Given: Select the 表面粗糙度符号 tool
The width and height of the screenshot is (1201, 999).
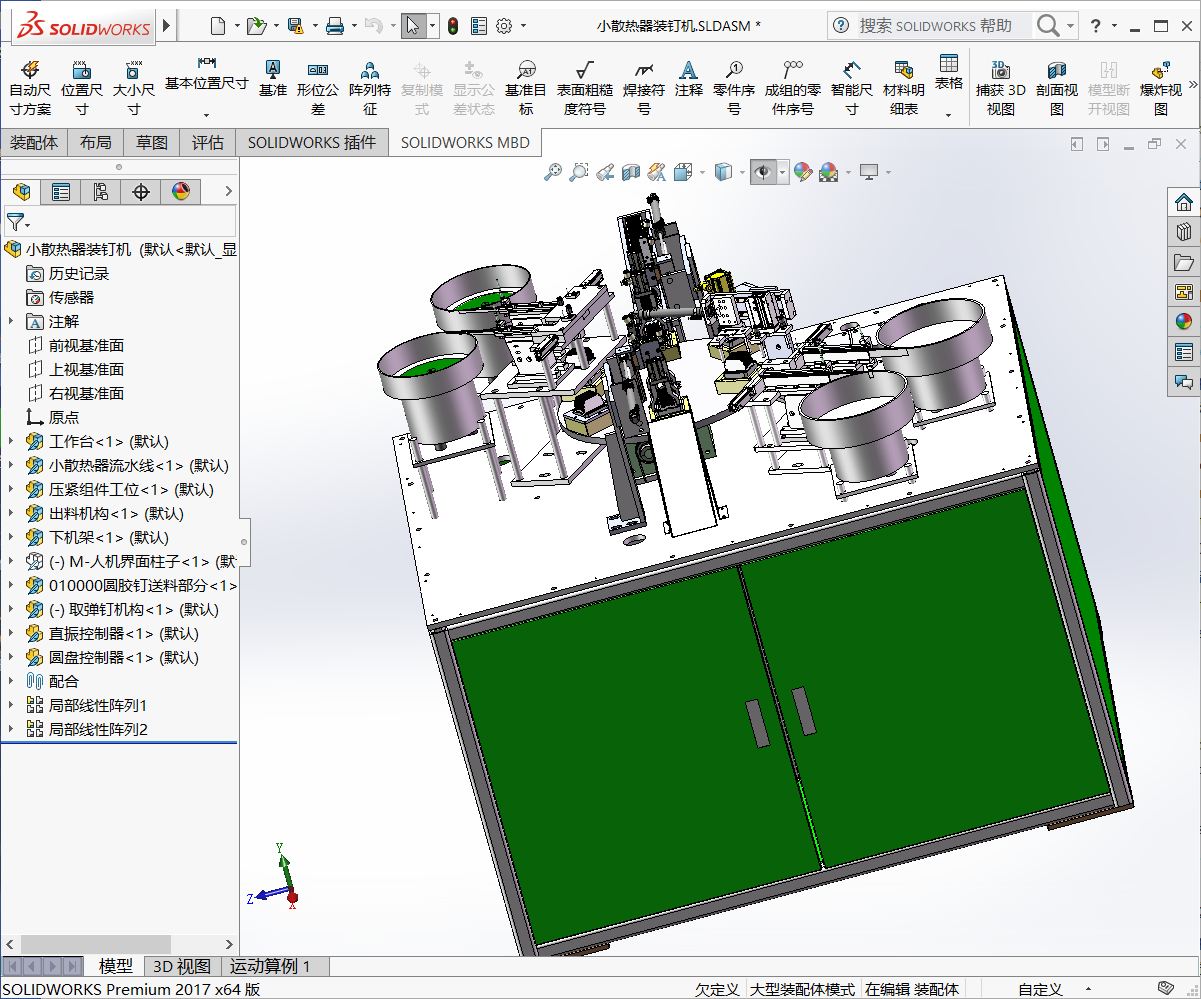Looking at the screenshot, I should [x=585, y=87].
